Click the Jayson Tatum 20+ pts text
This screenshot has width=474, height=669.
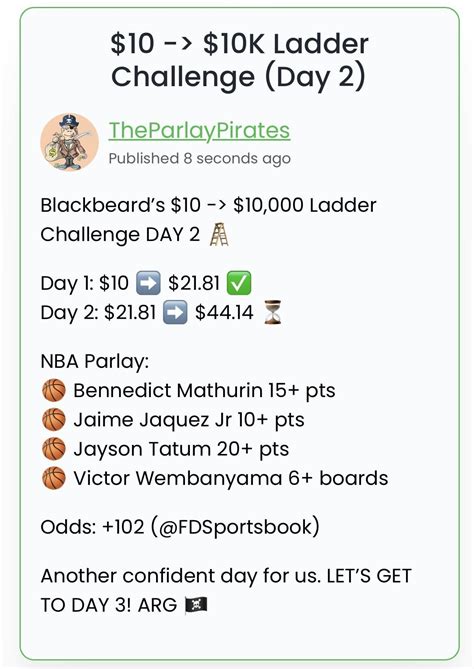[x=181, y=449]
